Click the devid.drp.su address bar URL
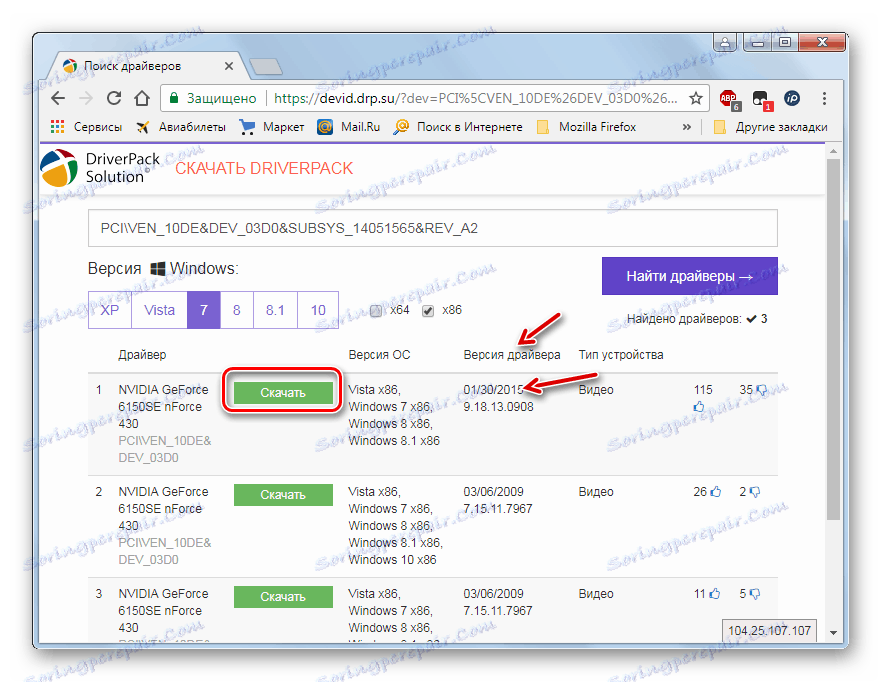The height and width of the screenshot is (682, 882). [x=475, y=98]
